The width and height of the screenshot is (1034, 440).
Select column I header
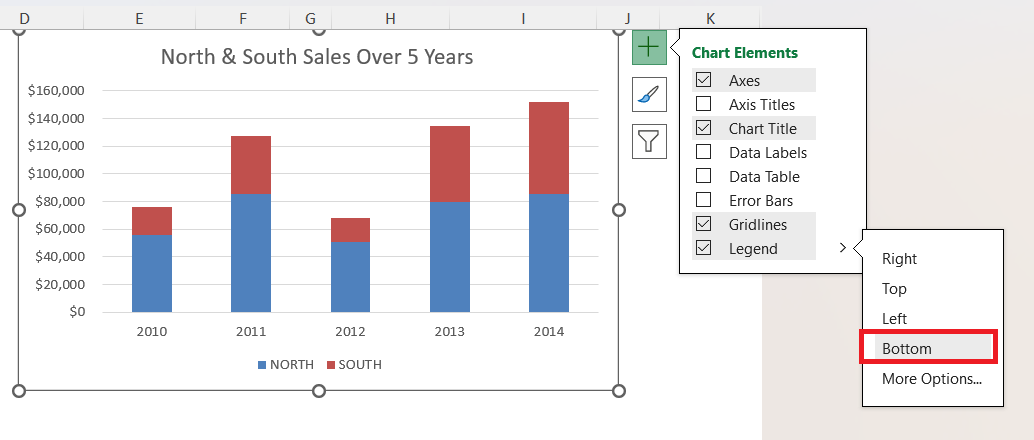coord(523,18)
